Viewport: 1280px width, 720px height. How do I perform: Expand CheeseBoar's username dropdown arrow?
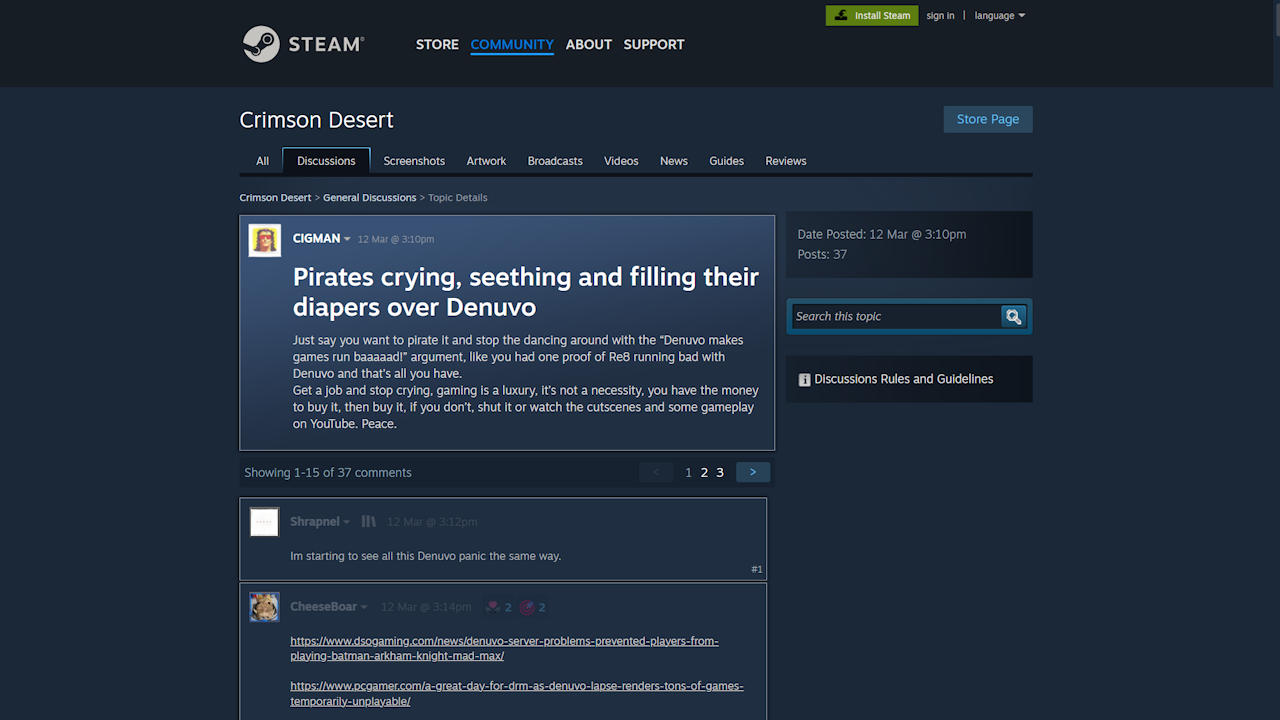tap(364, 607)
